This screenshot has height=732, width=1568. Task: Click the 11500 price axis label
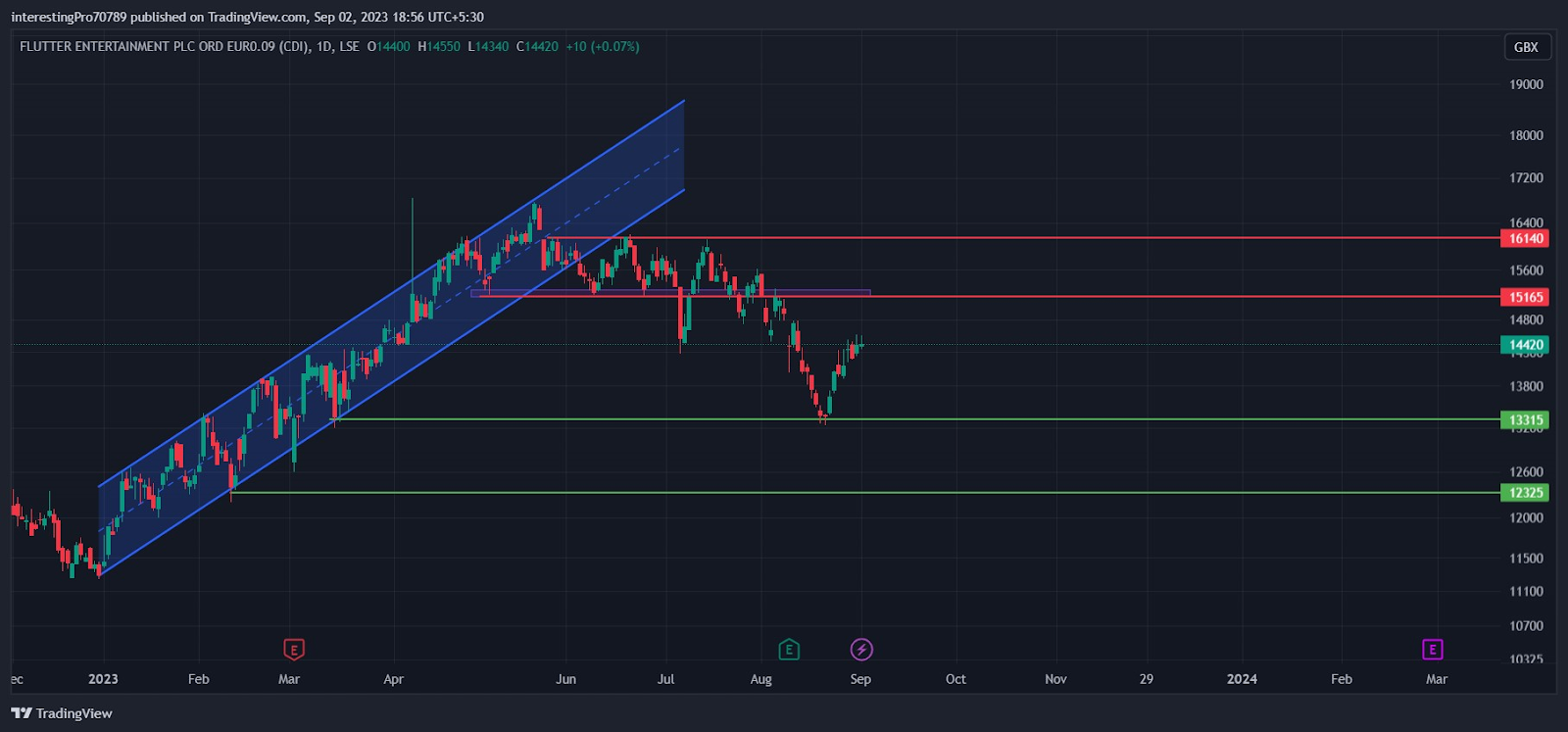tap(1526, 559)
